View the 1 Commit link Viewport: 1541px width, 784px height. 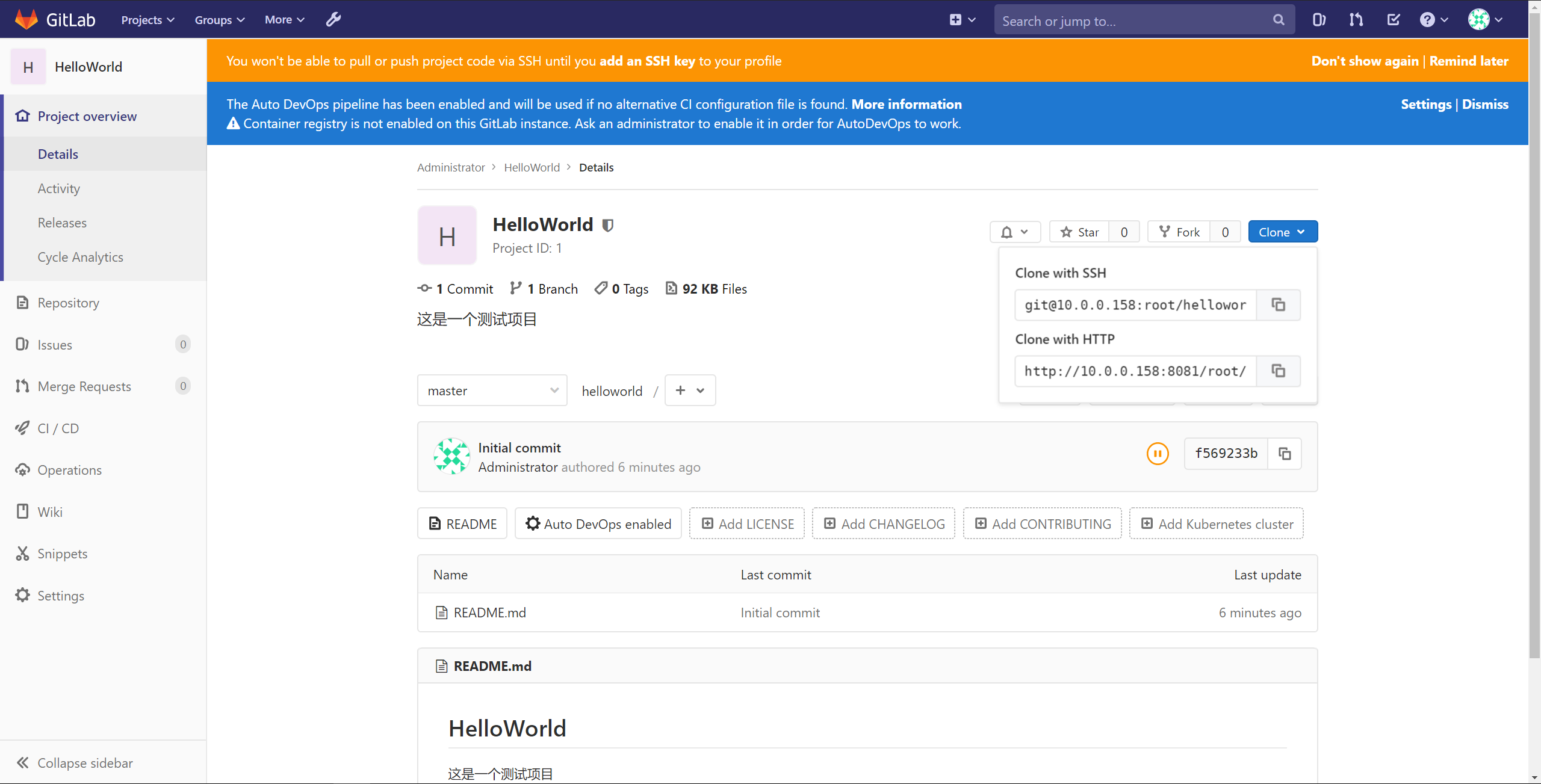pyautogui.click(x=455, y=289)
